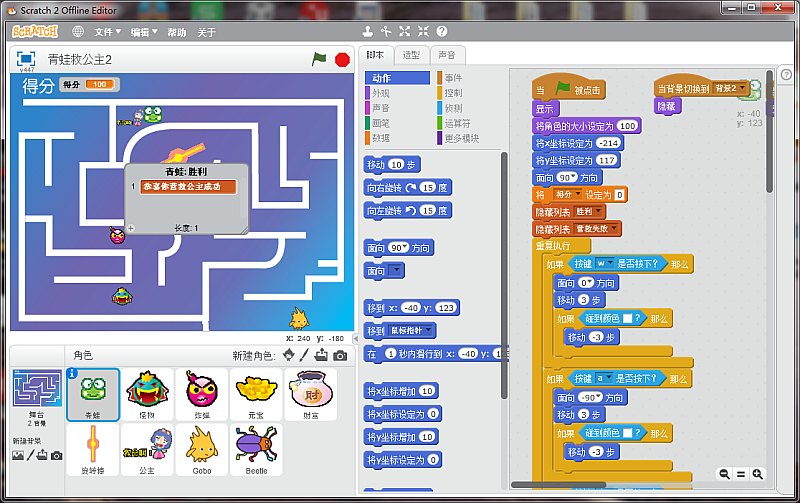Click the green flag to start the project

[319, 60]
